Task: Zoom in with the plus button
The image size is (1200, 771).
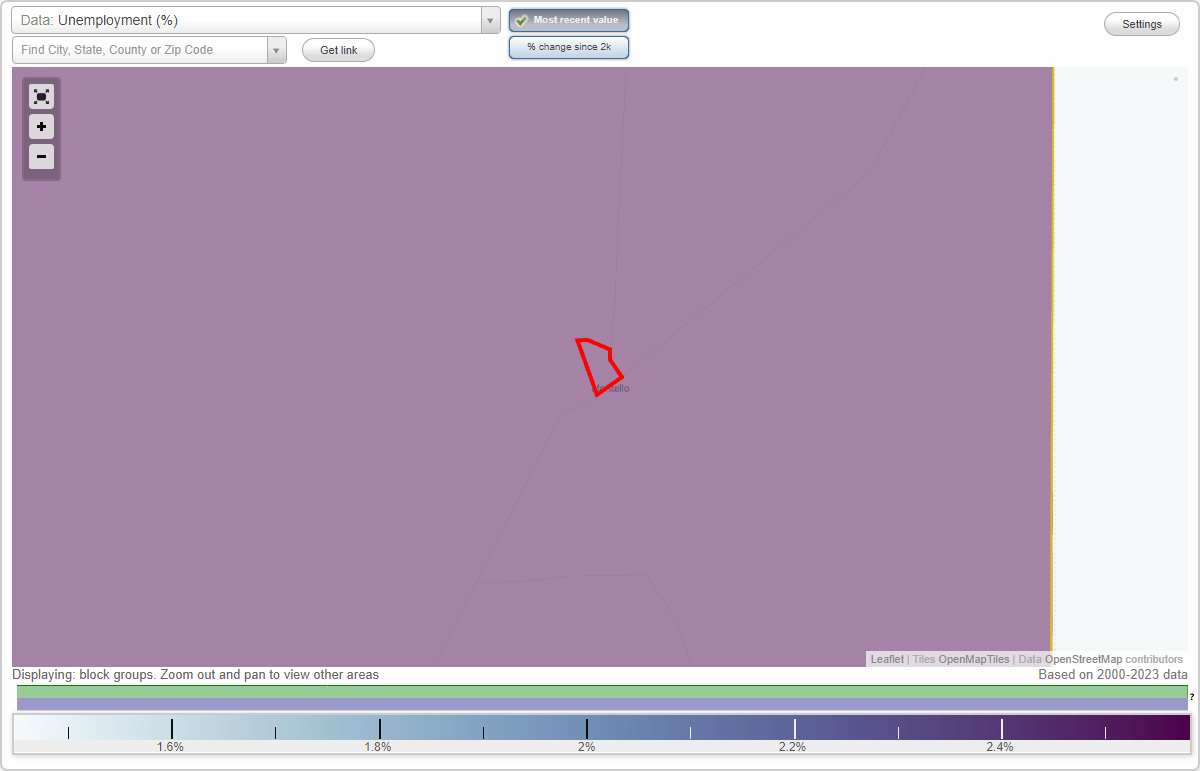Action: 41,127
